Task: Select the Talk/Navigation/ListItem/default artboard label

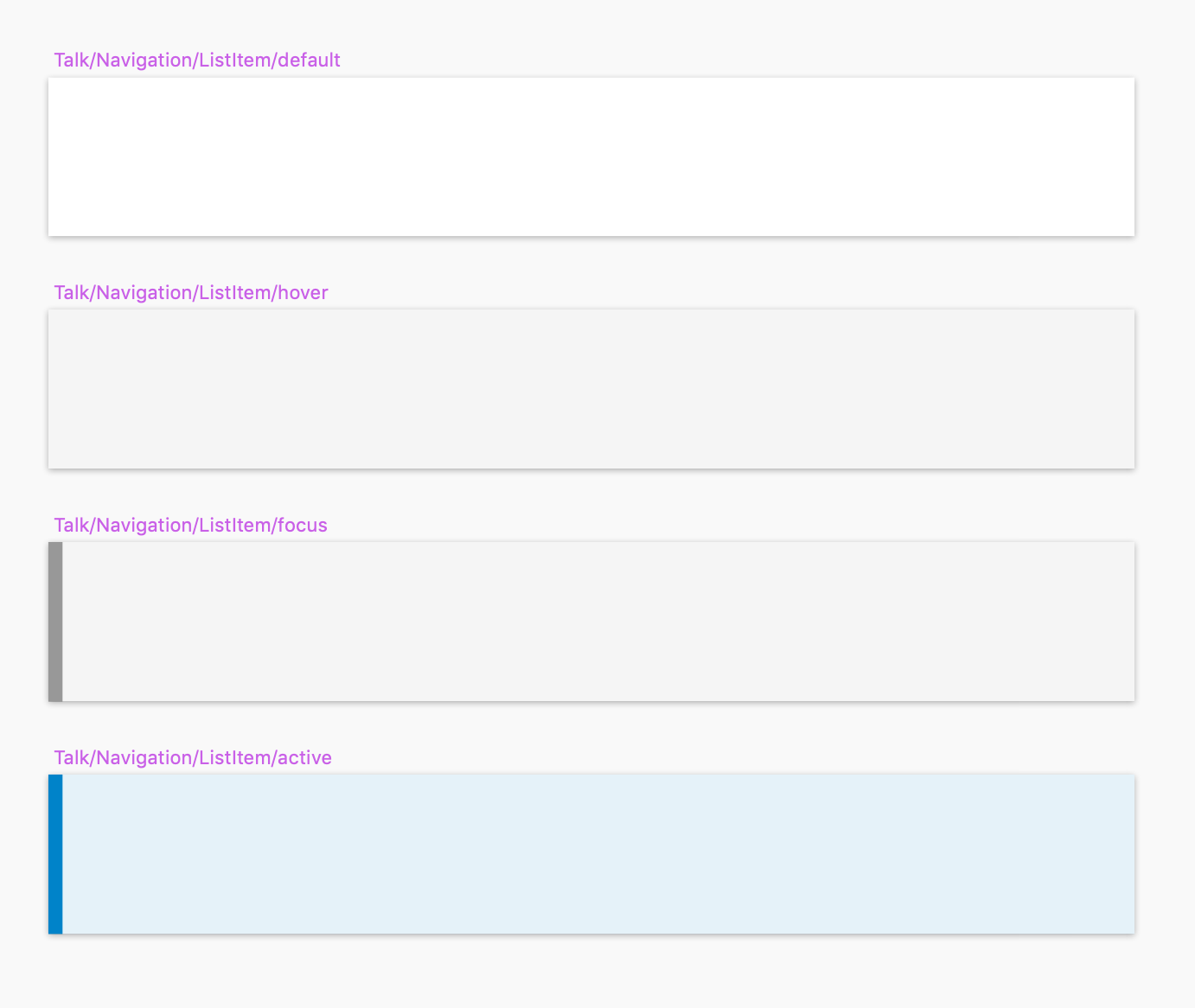Action: click(197, 60)
